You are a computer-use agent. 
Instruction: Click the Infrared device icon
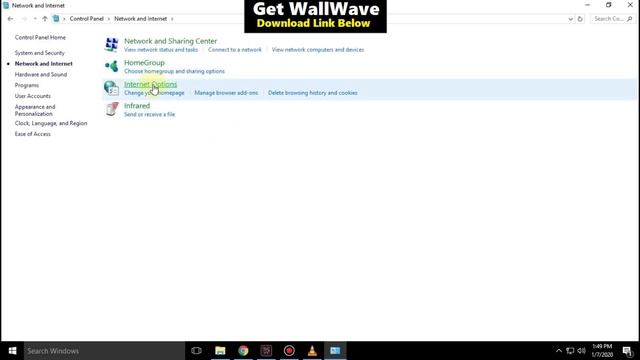pyautogui.click(x=111, y=109)
